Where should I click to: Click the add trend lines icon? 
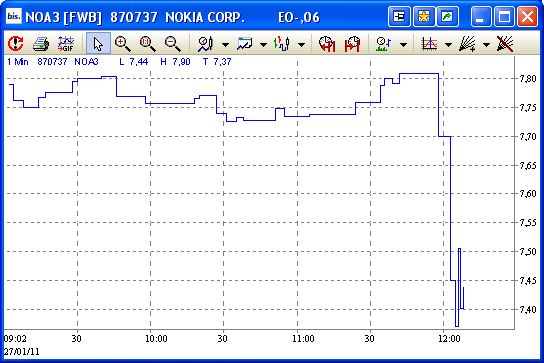coord(467,44)
